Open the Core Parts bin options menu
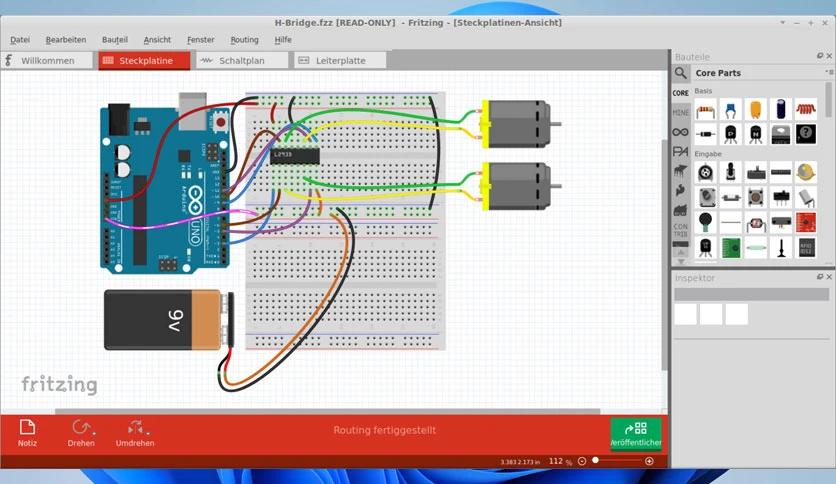836x484 pixels. tap(829, 72)
